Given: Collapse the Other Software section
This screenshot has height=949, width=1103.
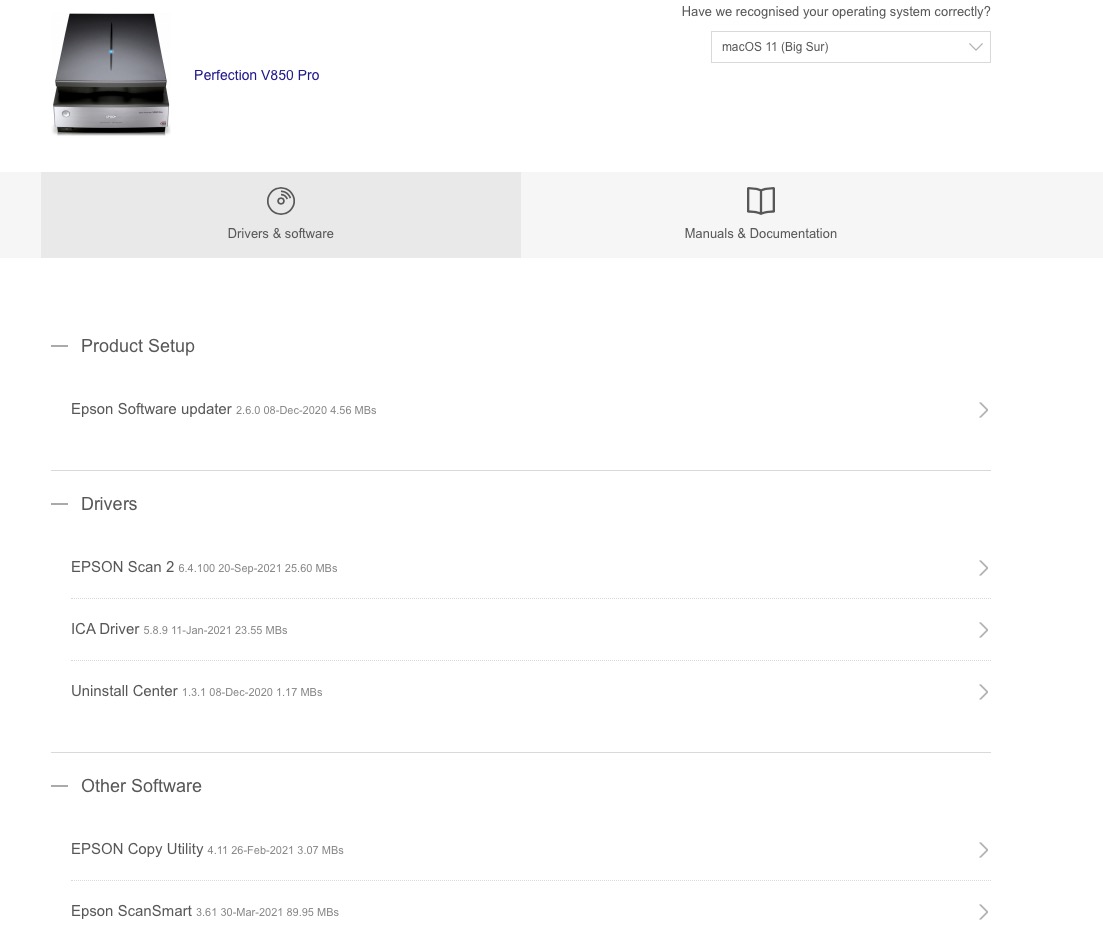Looking at the screenshot, I should pyautogui.click(x=60, y=786).
